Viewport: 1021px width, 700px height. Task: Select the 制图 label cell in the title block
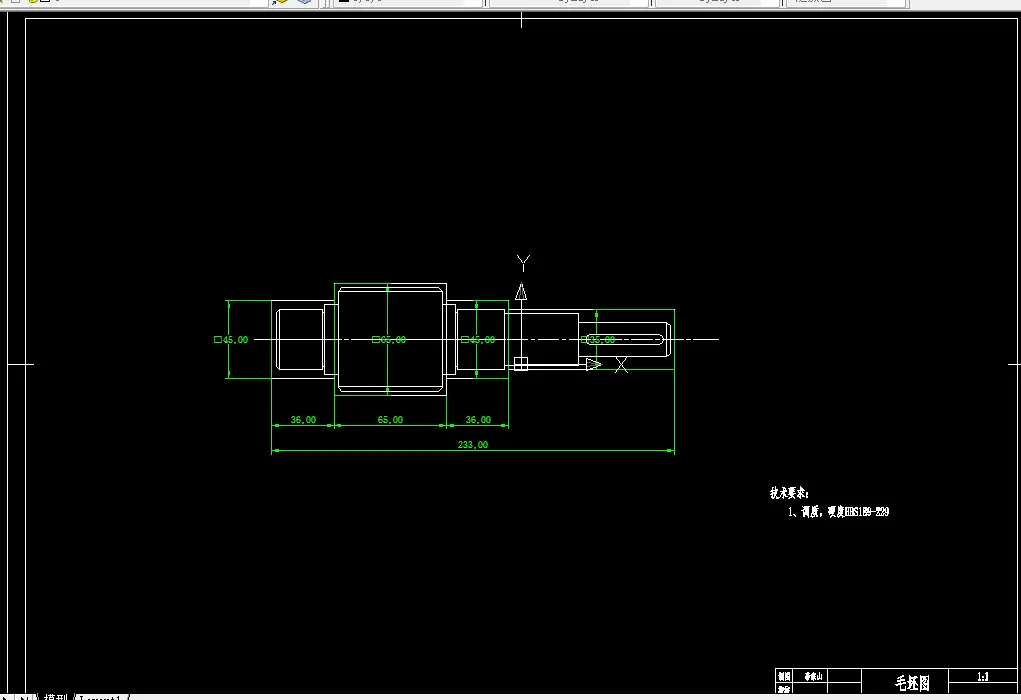[x=784, y=677]
